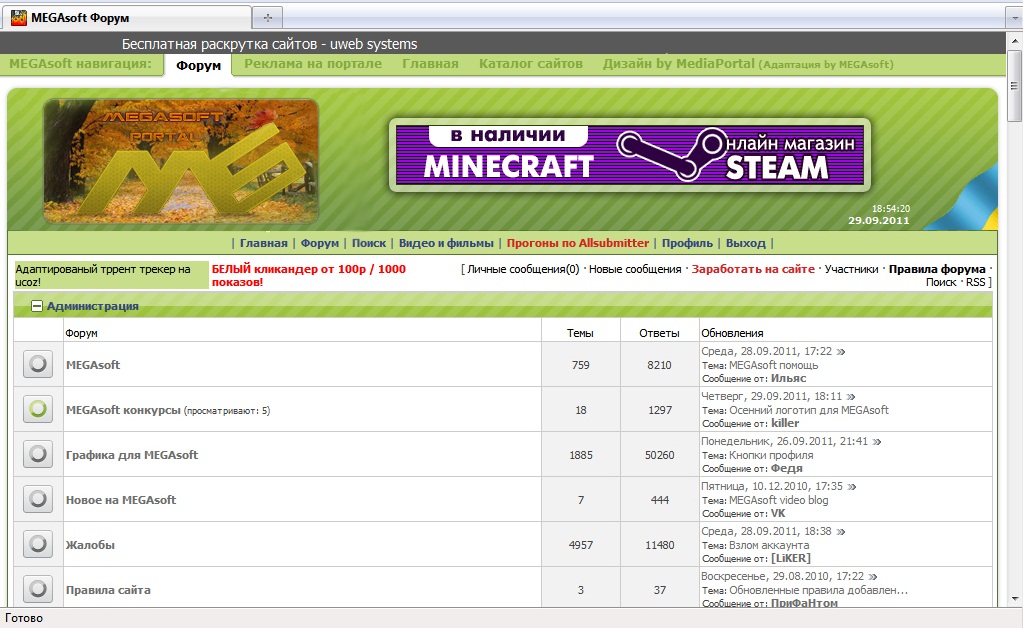Open user profile Федя
1023x629 pixels.
pos(787,468)
